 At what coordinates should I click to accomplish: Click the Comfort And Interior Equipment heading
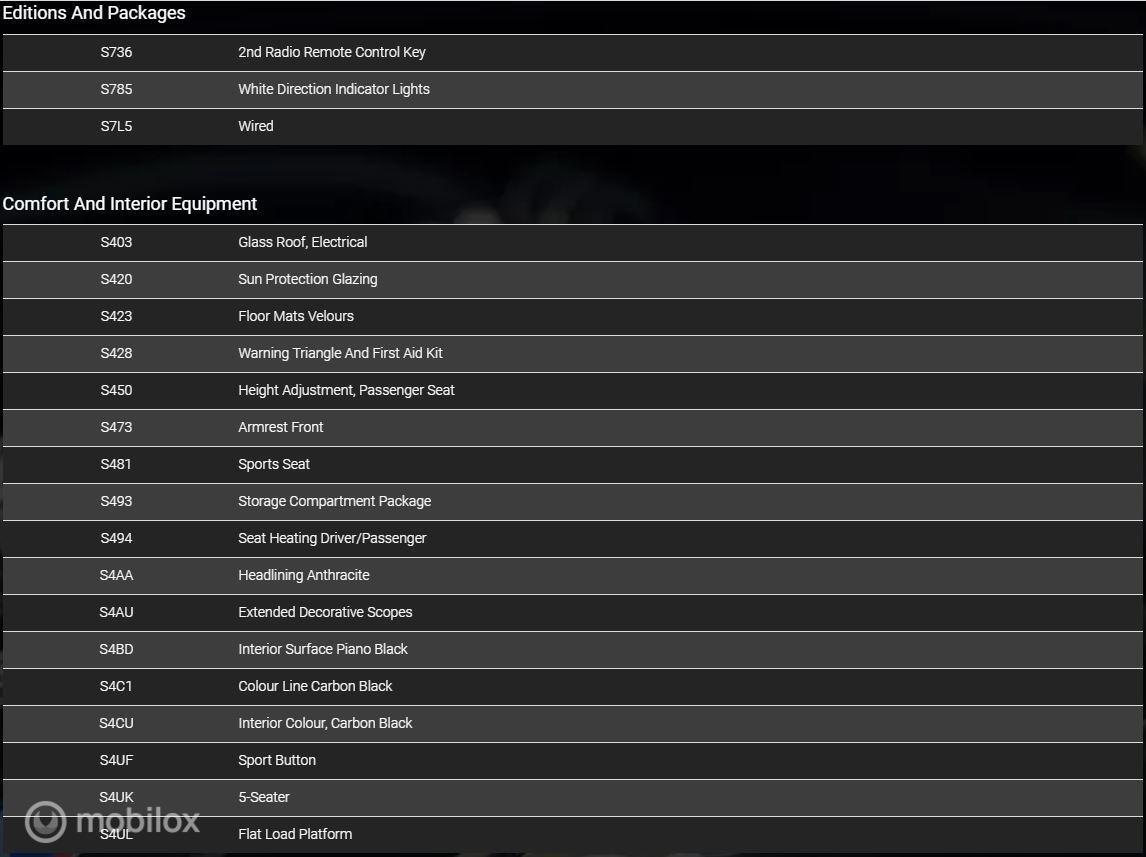click(x=130, y=204)
